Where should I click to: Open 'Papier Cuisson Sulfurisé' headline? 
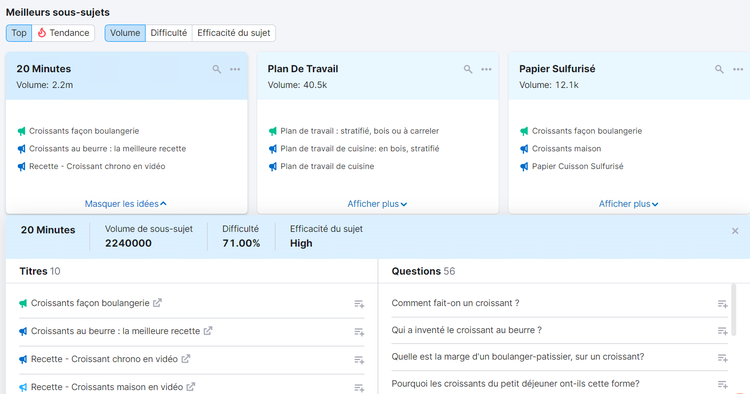click(578, 166)
